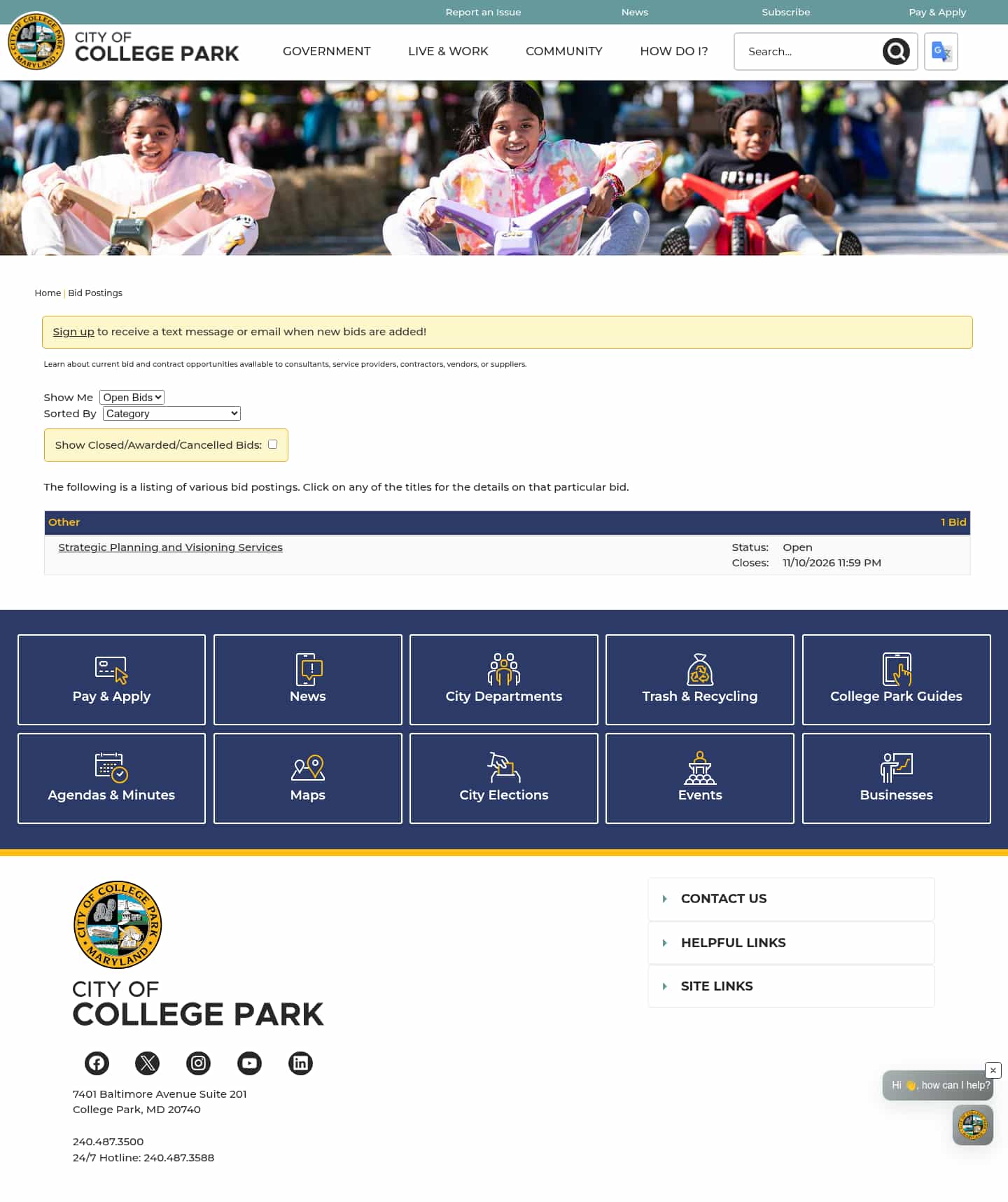Expand the Helpful Links section
The width and height of the screenshot is (1008, 1202).
pos(791,942)
